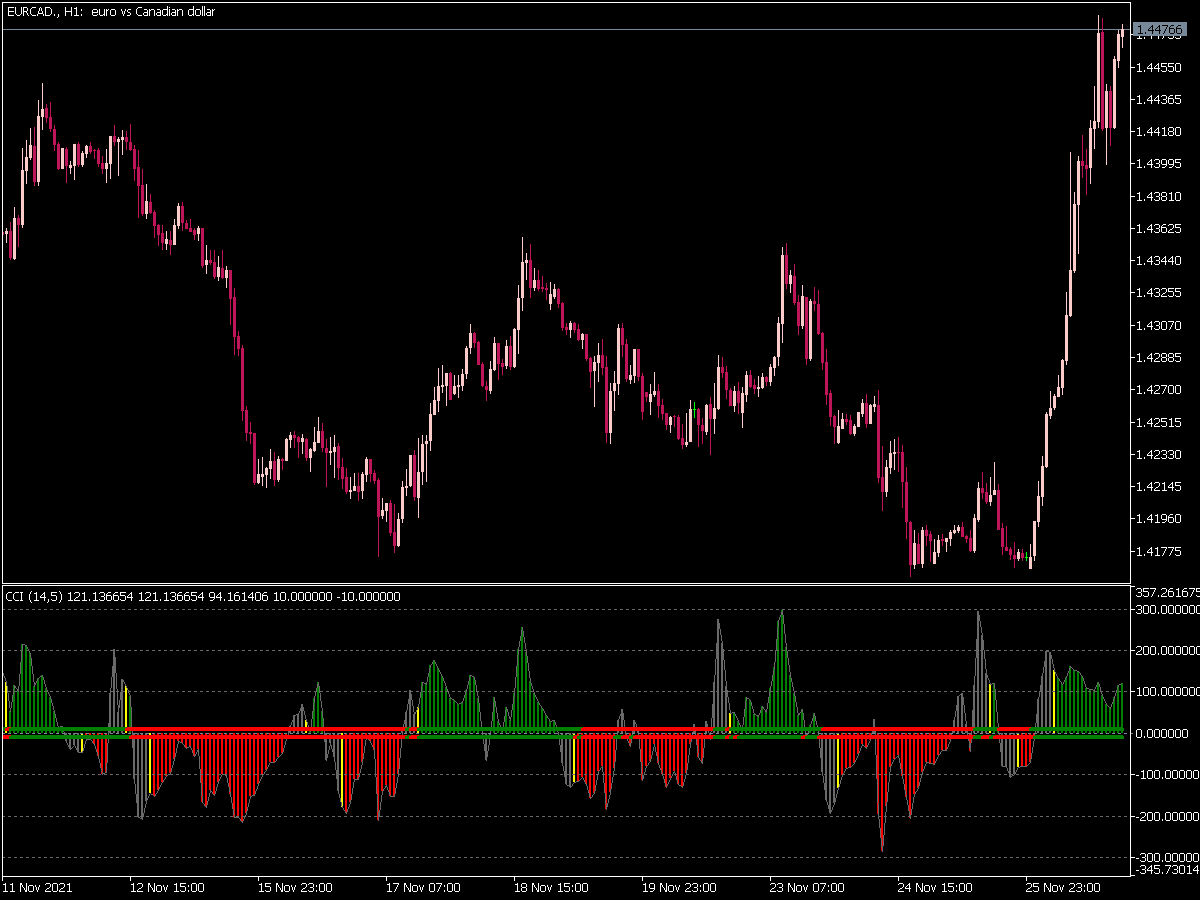The image size is (1200, 900).
Task: Click the 25 Nov 23:00 time label
Action: 1063,887
